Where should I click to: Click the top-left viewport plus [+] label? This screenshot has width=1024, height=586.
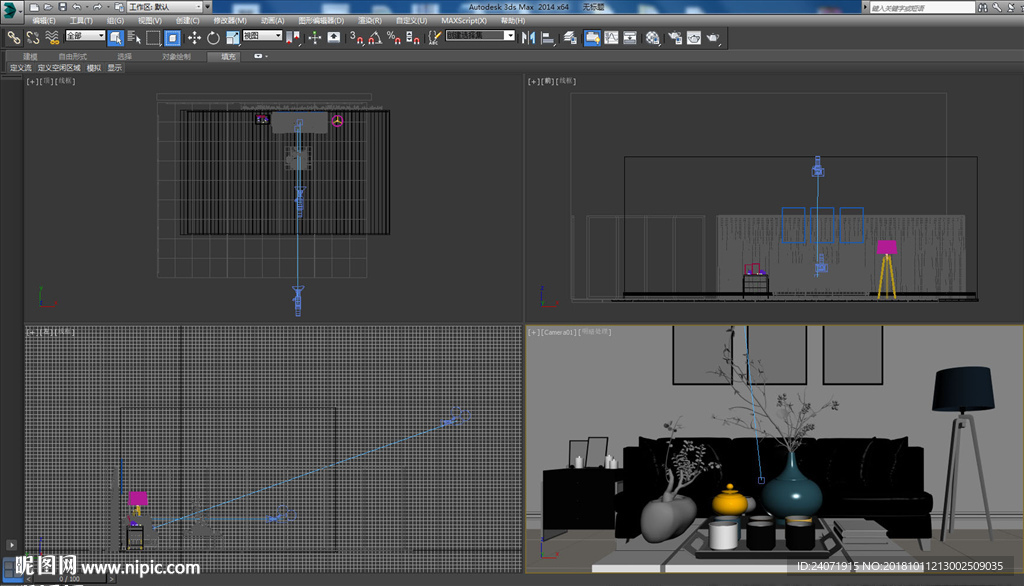click(31, 82)
